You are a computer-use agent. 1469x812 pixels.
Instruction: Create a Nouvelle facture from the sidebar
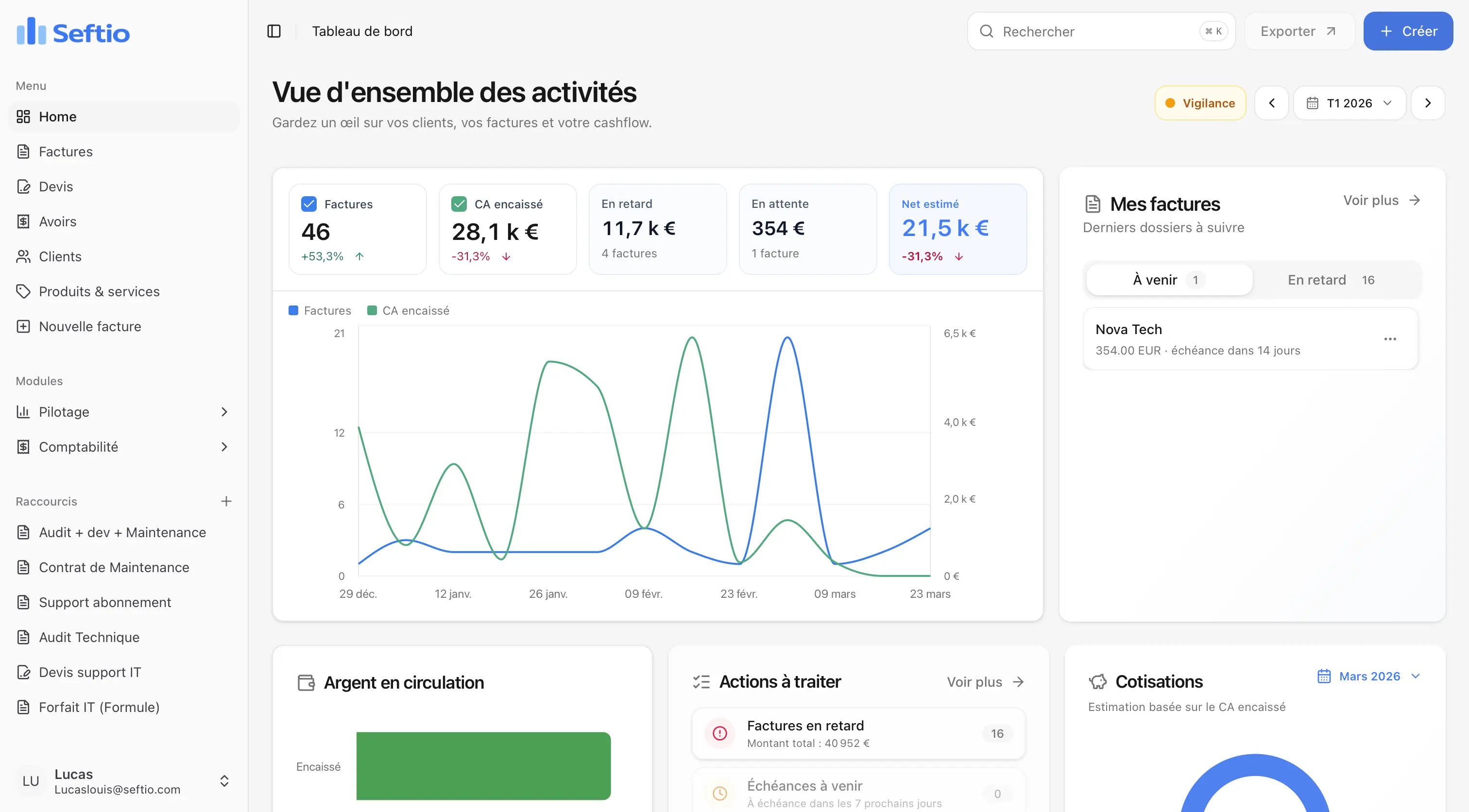coord(89,326)
